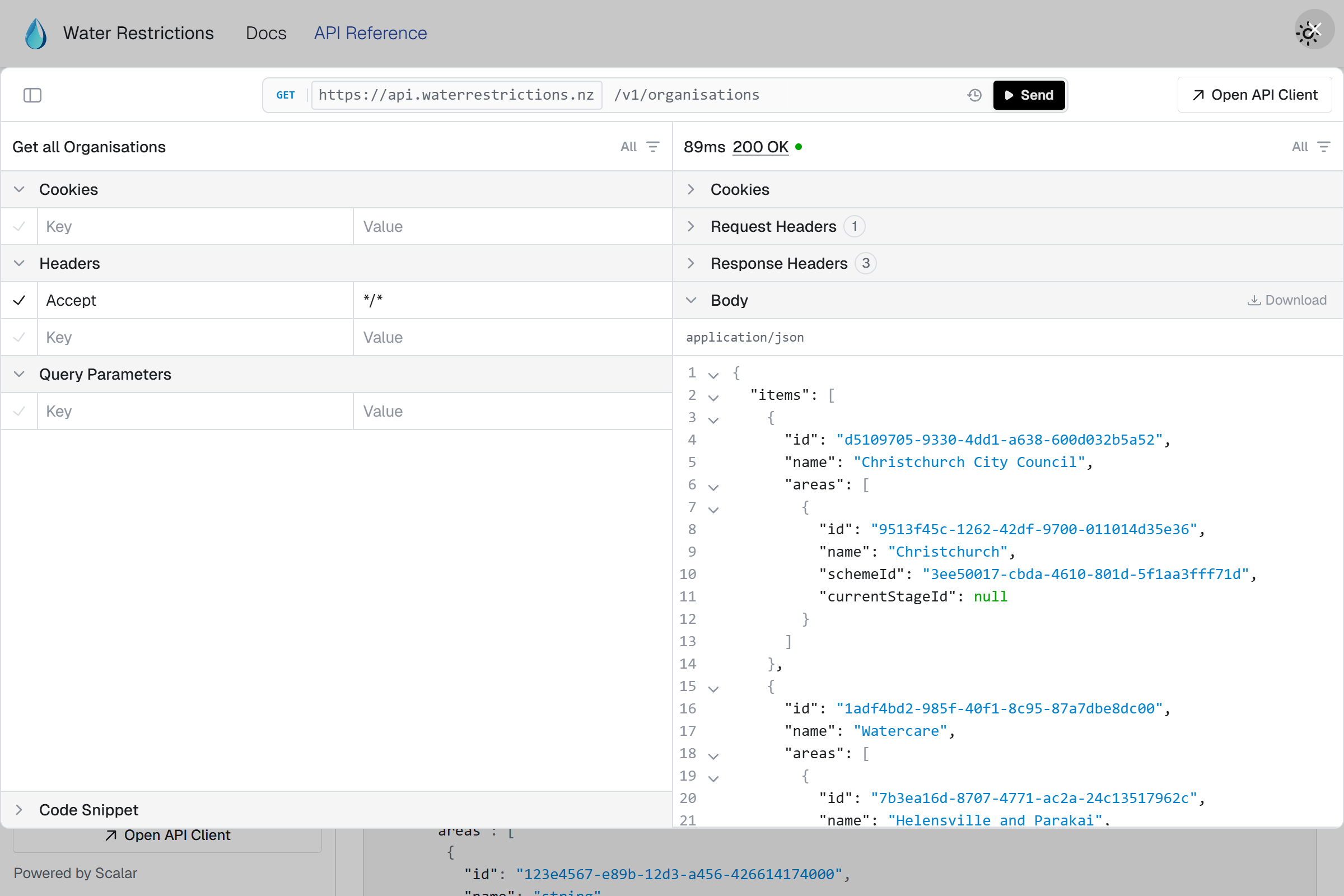Screen dimensions: 1344x896
Task: Collapse the Query Parameters section
Action: click(19, 374)
